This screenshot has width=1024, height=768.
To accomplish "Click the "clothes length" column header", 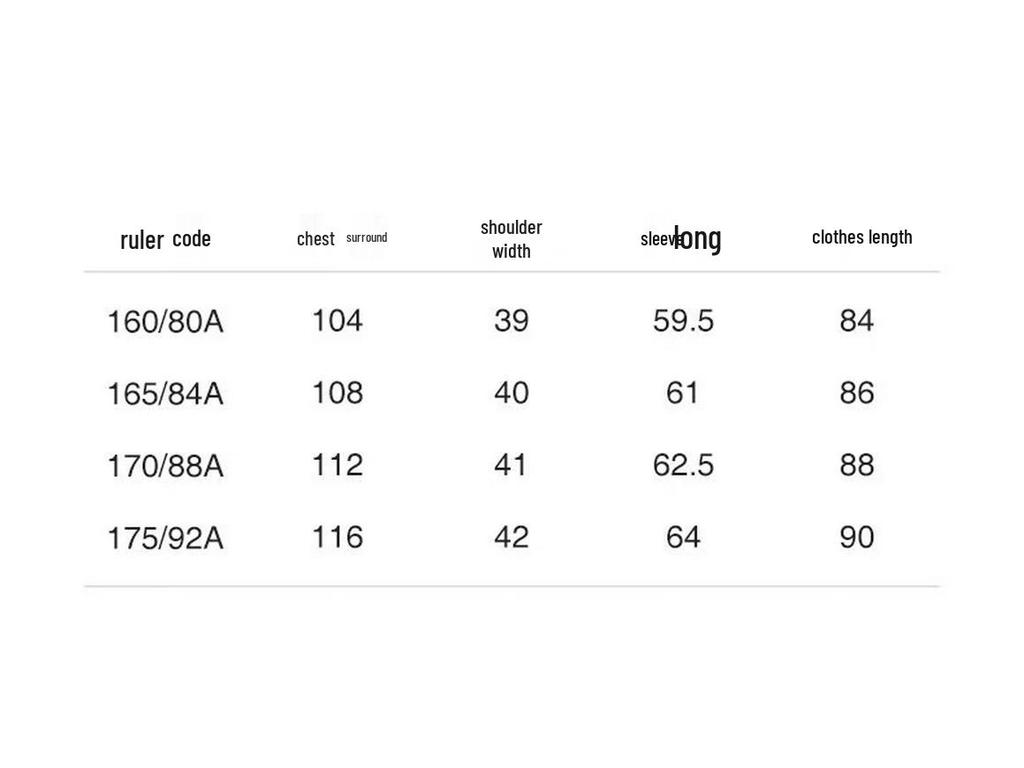I will click(862, 237).
